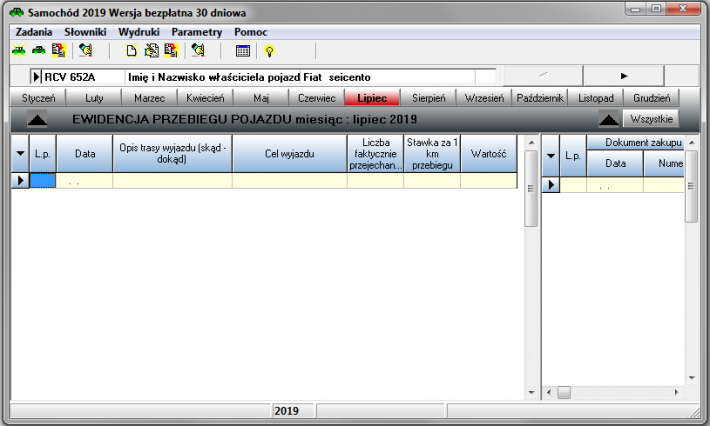Switch to the Czerwiec month tab
Screen dimensions: 710x426
tap(317, 98)
